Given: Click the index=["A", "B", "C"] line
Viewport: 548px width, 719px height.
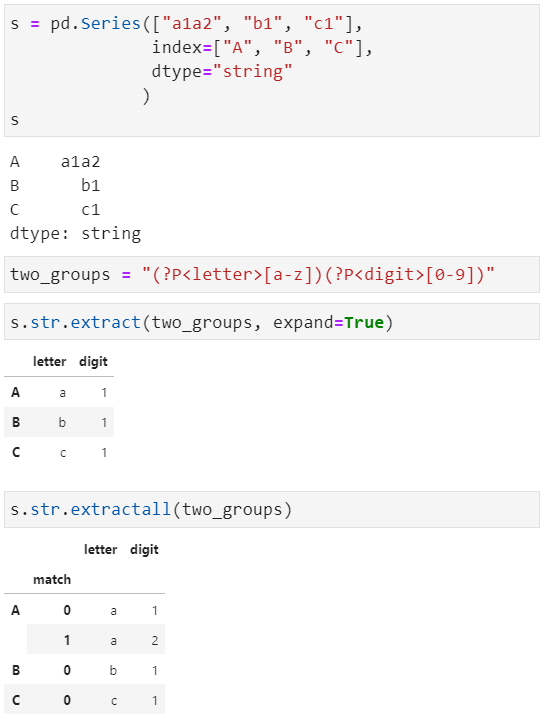Looking at the screenshot, I should coord(262,47).
